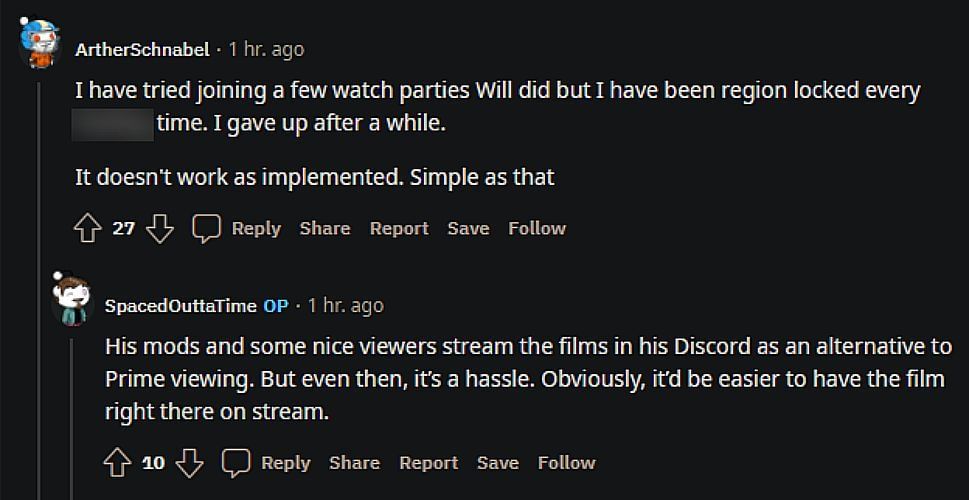Follow ArtherSchnabel's comment thread
The width and height of the screenshot is (969, 500).
pos(537,229)
